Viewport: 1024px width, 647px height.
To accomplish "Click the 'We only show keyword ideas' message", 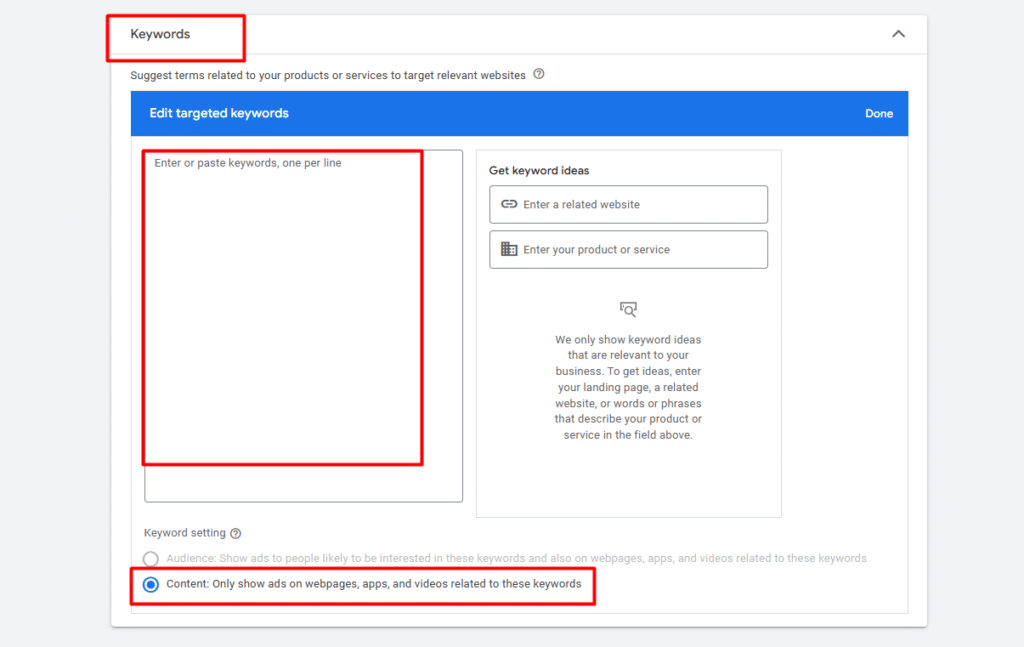I will point(628,387).
